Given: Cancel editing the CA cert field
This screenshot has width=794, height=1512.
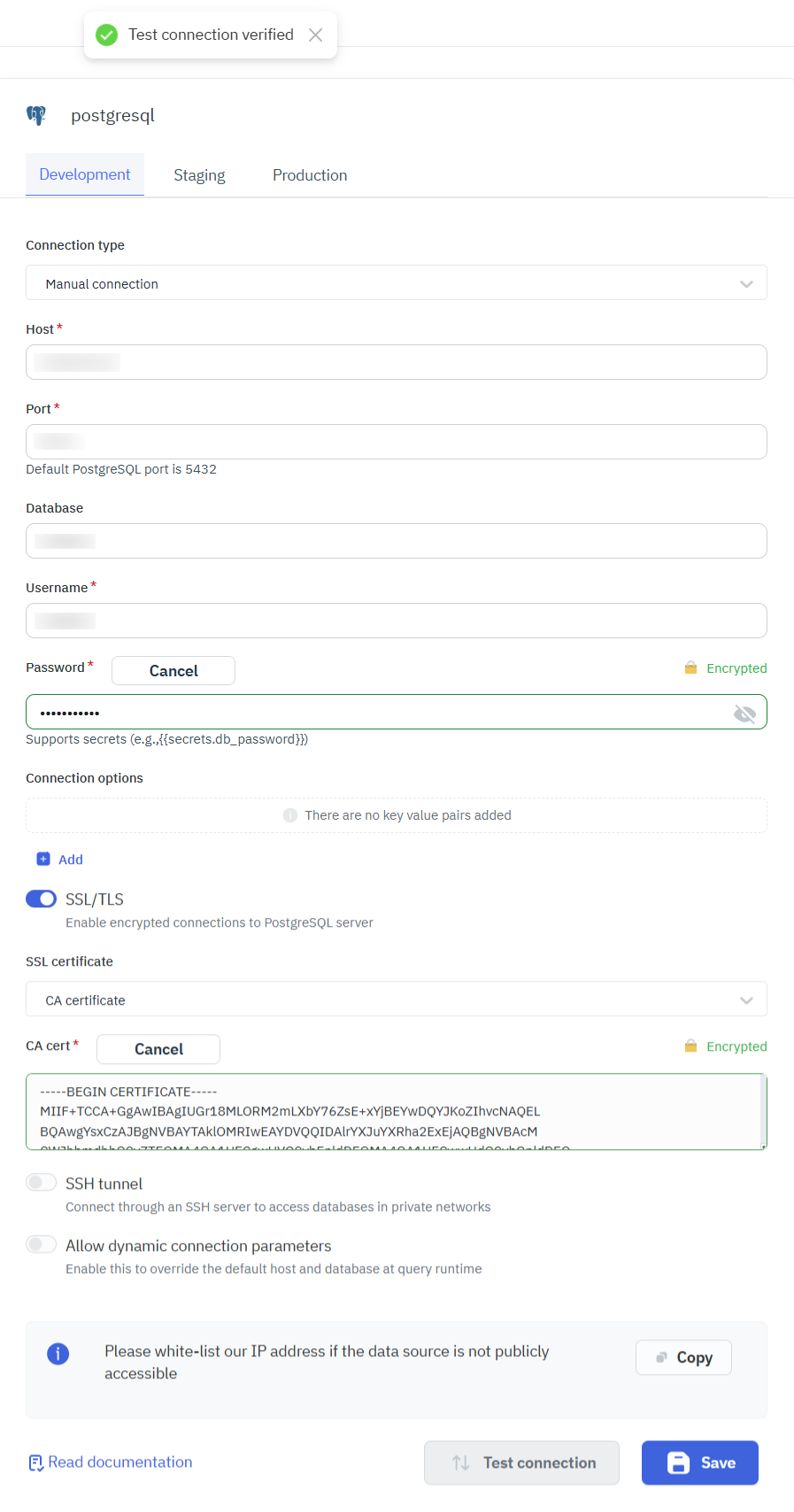Looking at the screenshot, I should (x=158, y=1049).
